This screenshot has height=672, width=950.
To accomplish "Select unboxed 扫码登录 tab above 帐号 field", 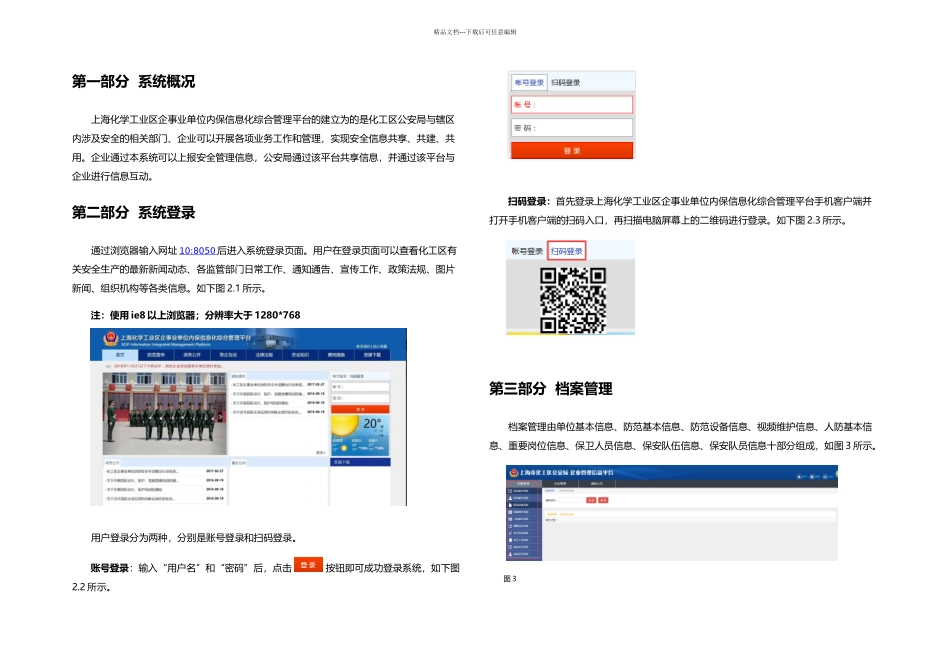I will tap(565, 82).
